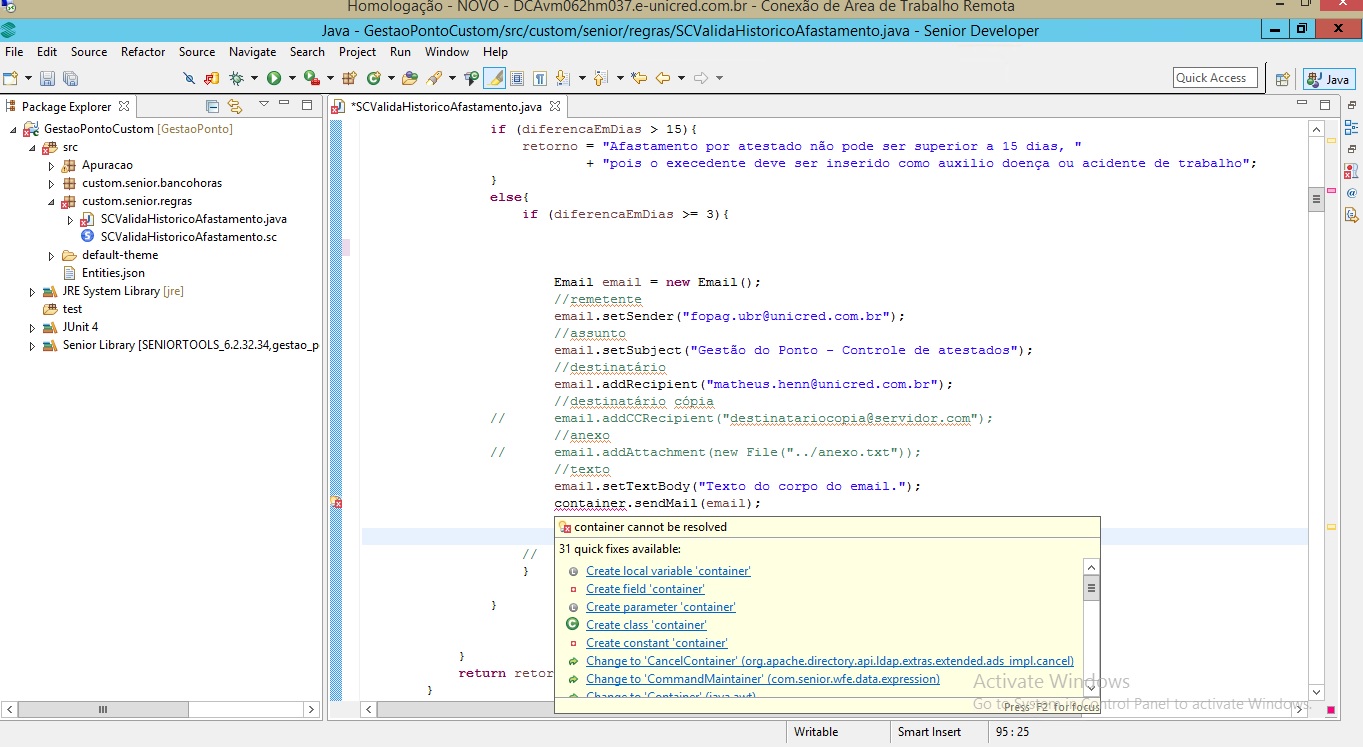
Task: Click the Quick Access search field
Action: [x=1214, y=78]
